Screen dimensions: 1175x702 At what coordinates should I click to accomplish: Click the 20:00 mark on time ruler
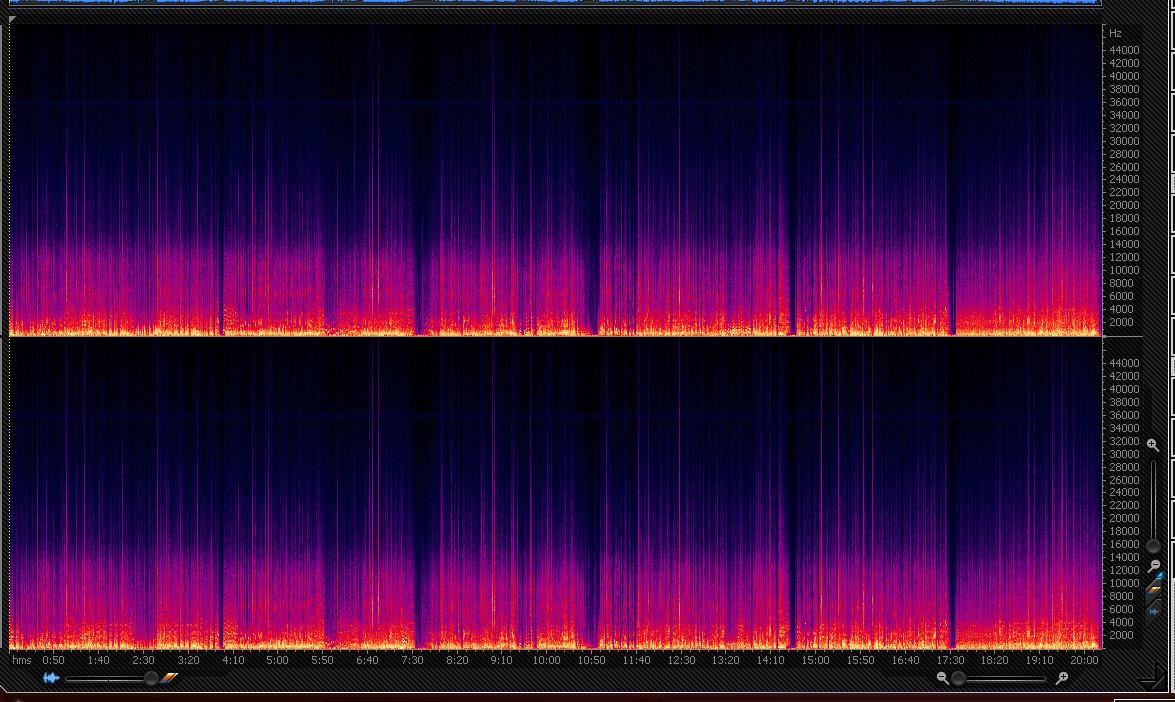1084,660
